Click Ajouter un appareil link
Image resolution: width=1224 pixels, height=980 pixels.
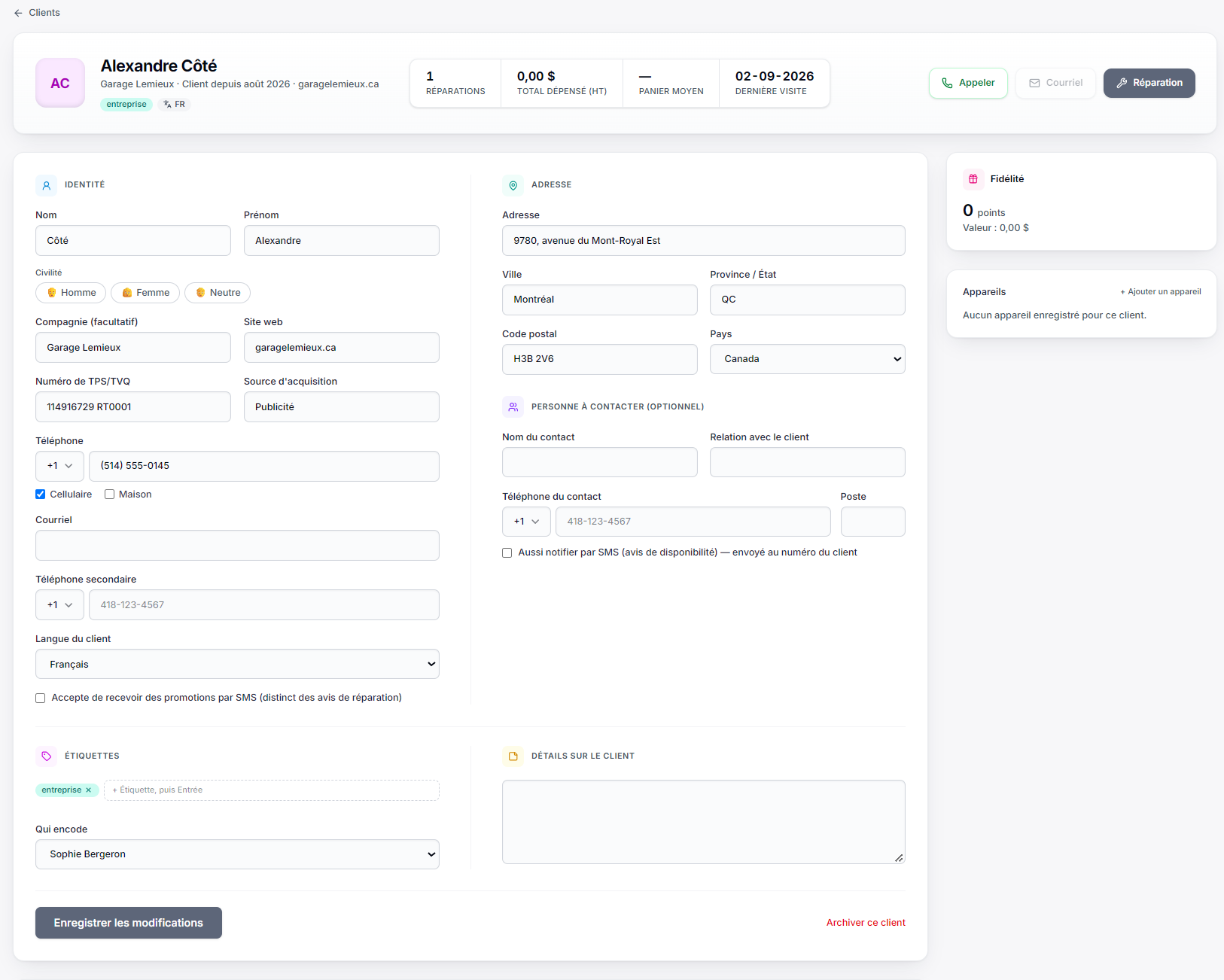pos(1161,292)
